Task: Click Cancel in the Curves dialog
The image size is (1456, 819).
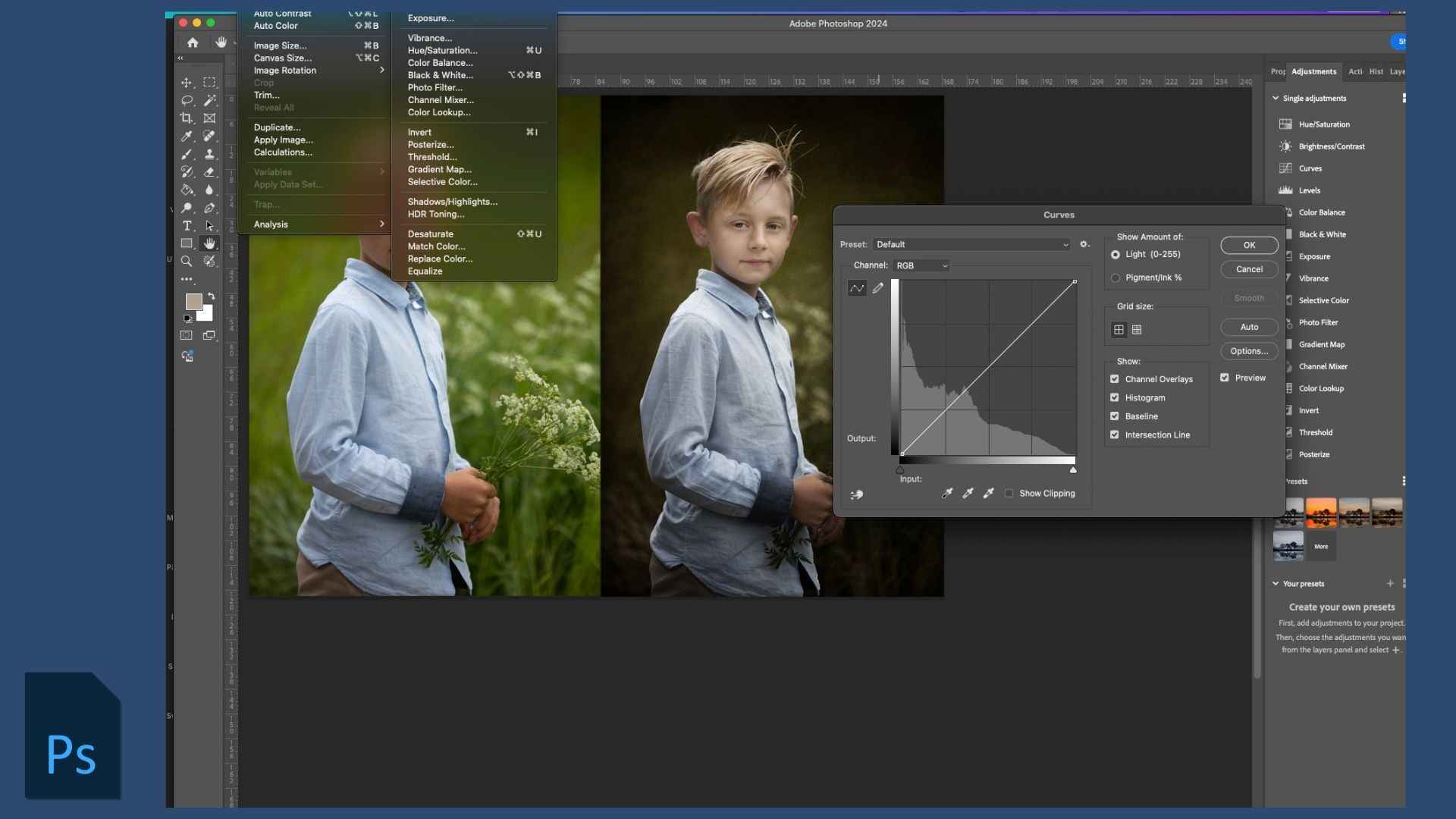Action: click(x=1249, y=269)
